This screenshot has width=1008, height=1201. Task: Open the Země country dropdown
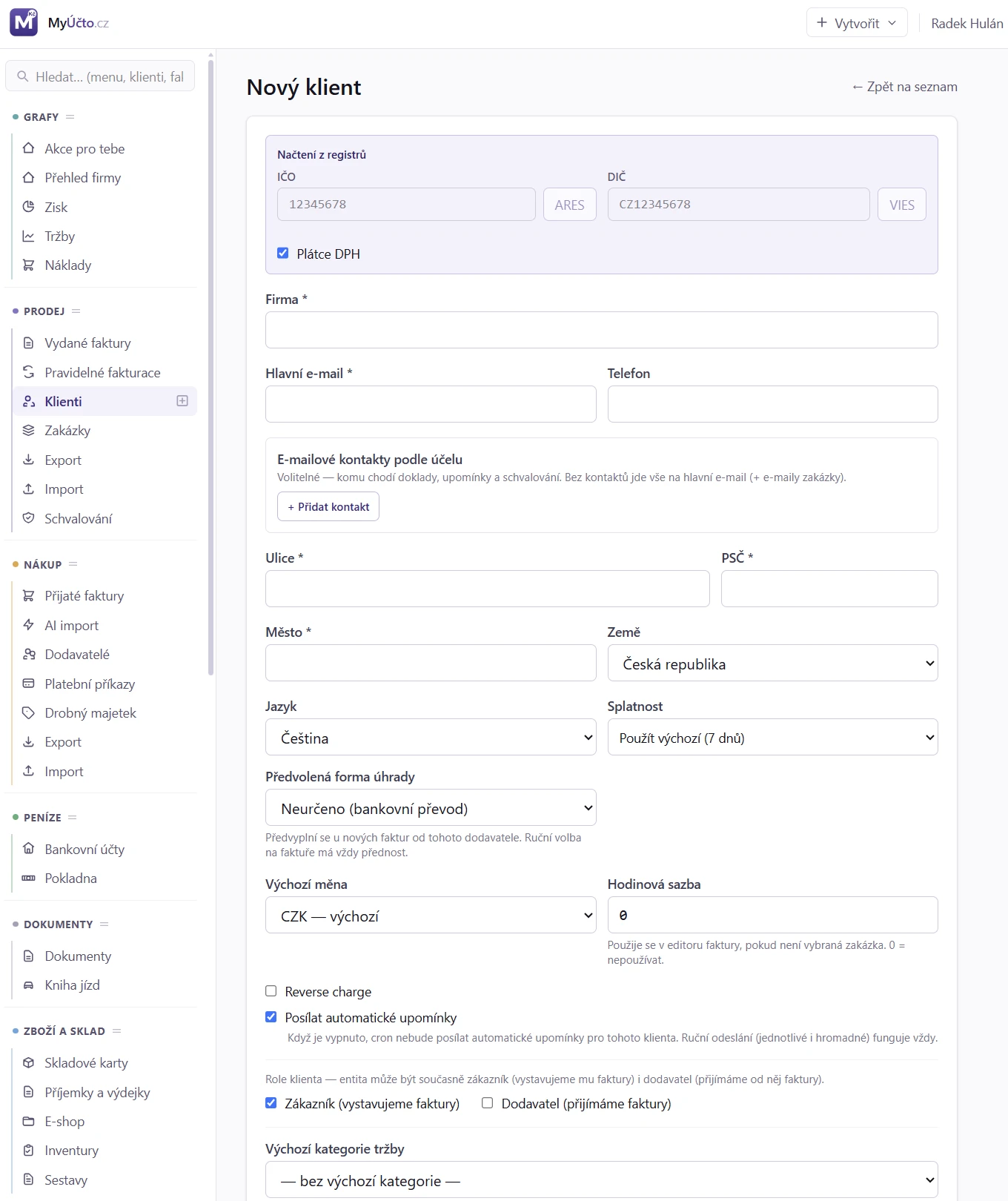pos(772,663)
